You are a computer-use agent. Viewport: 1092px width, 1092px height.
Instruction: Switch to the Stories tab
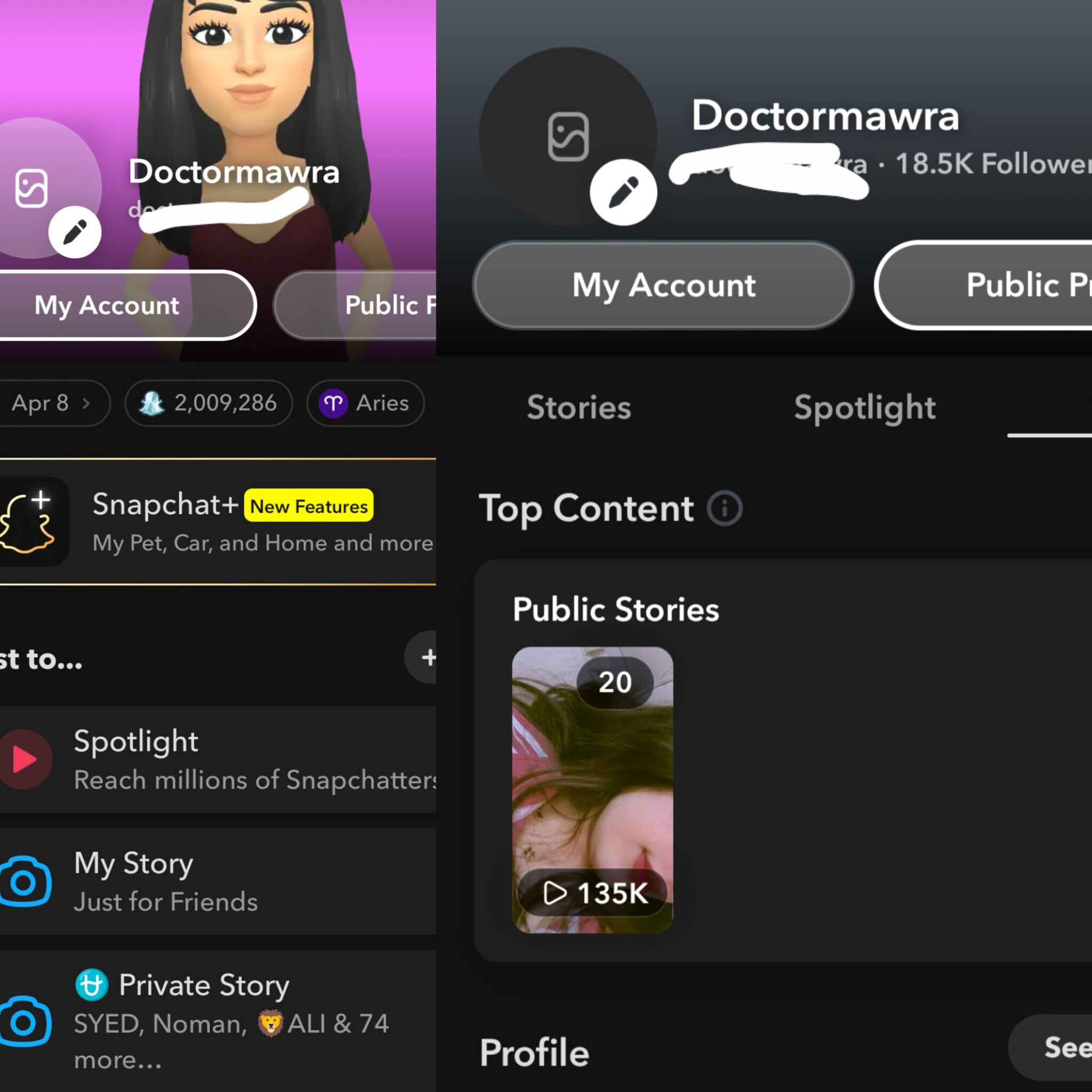click(x=579, y=407)
